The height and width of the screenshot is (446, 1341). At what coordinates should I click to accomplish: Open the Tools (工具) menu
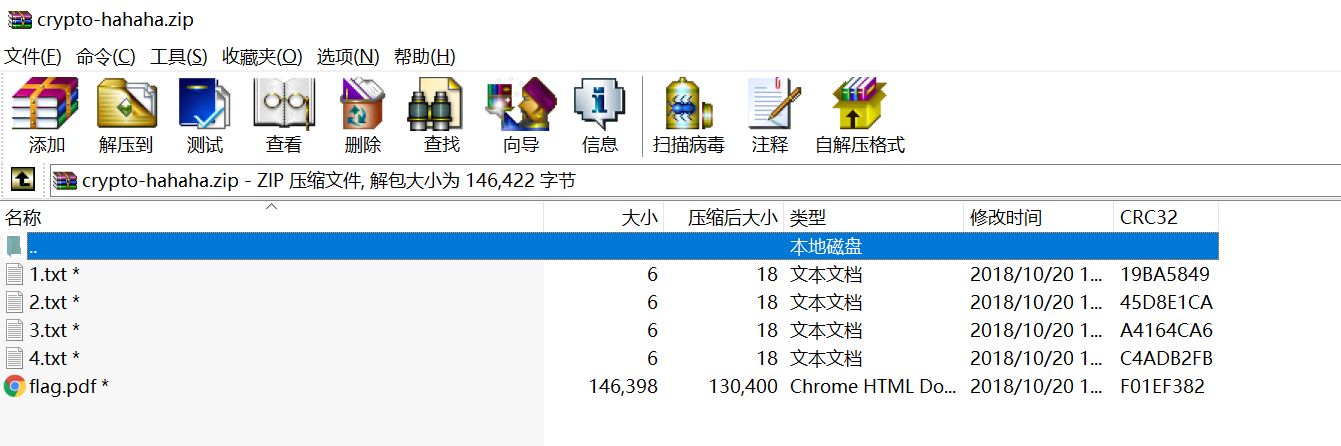coord(179,56)
